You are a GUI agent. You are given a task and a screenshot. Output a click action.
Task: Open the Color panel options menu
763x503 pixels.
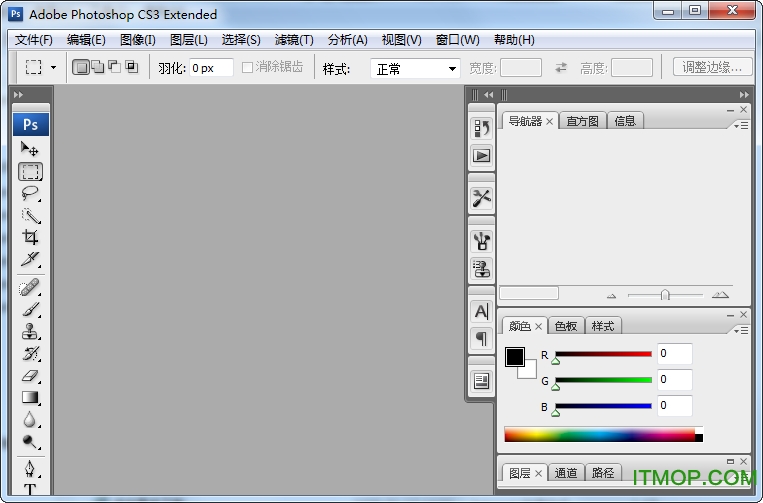coord(741,331)
